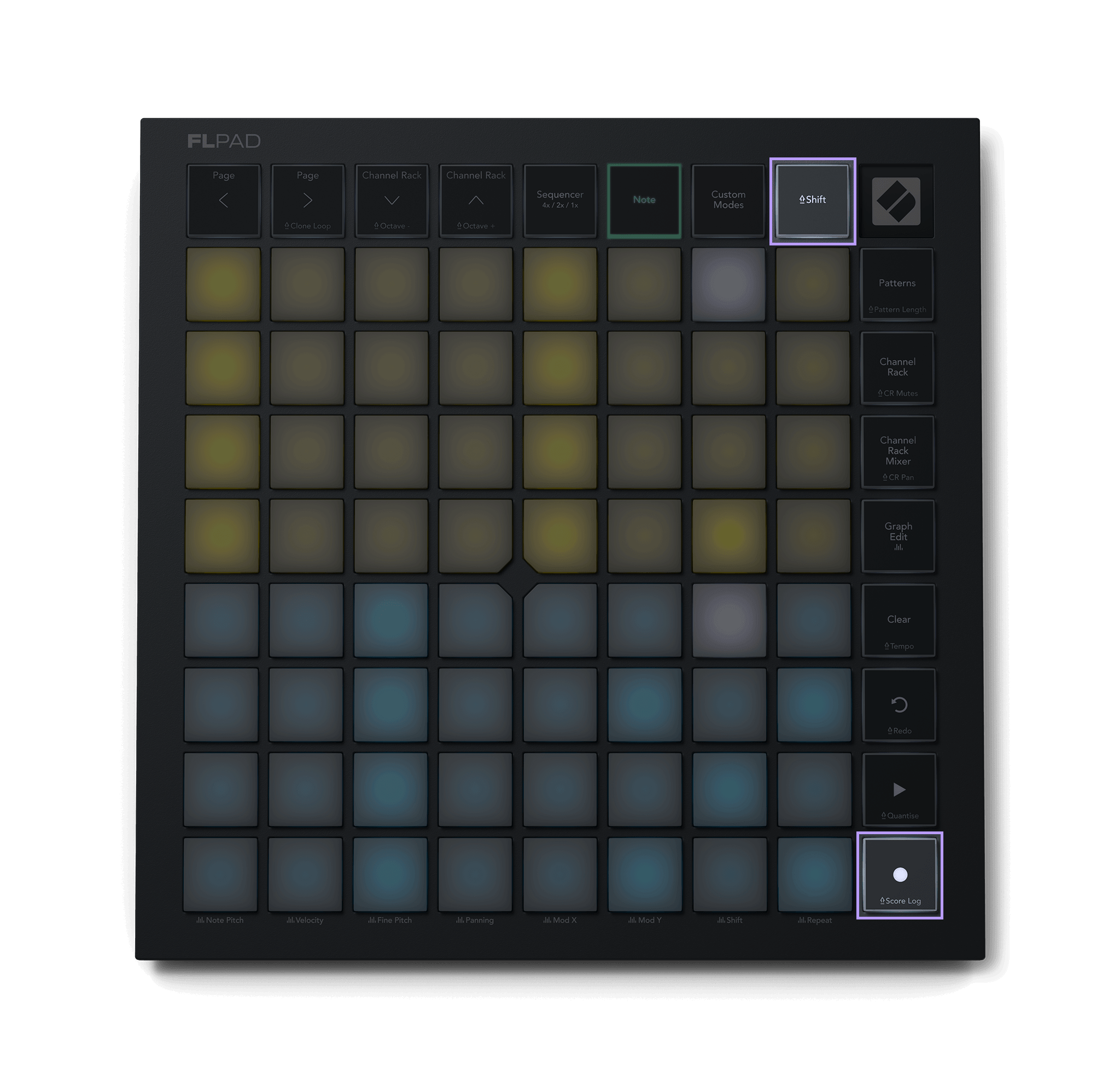Tap Channel Rack up arrow (Octave +) button

(475, 200)
